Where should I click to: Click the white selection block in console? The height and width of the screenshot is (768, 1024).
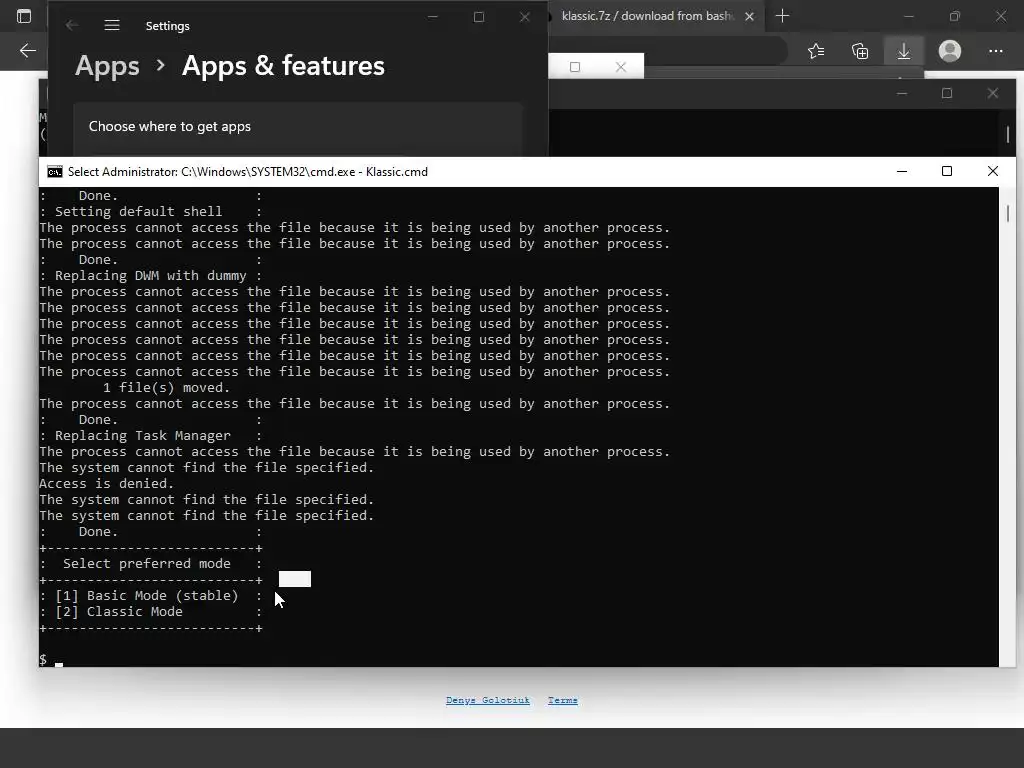click(295, 579)
